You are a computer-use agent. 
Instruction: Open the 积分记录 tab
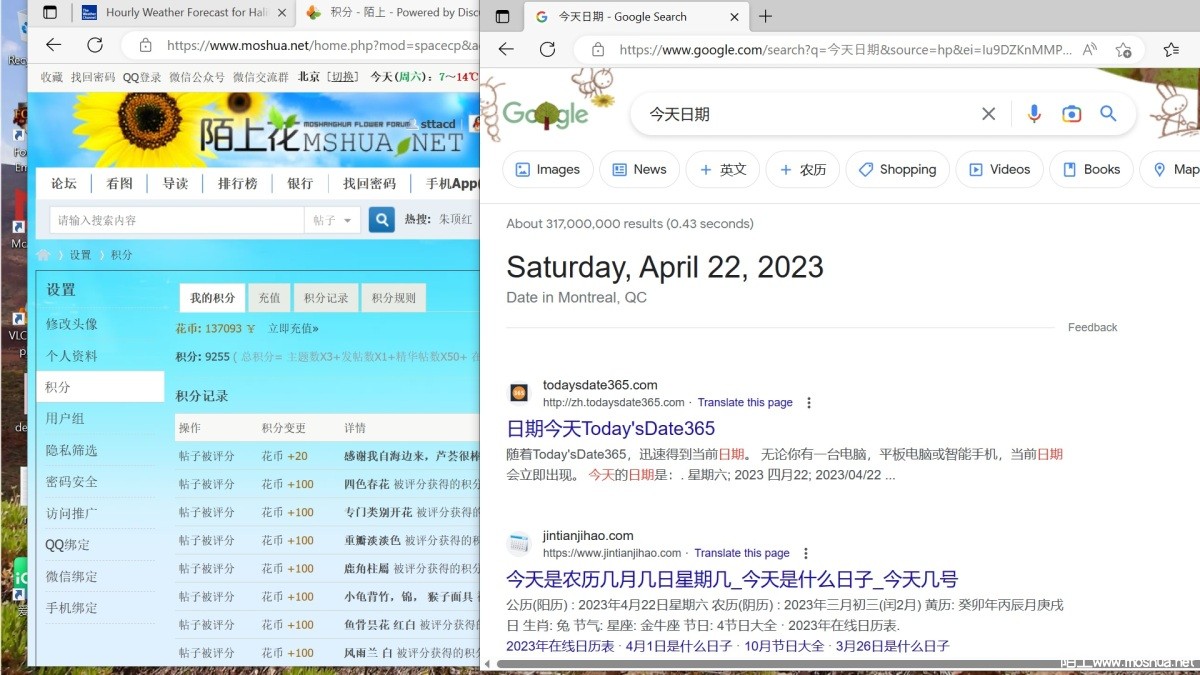click(326, 298)
